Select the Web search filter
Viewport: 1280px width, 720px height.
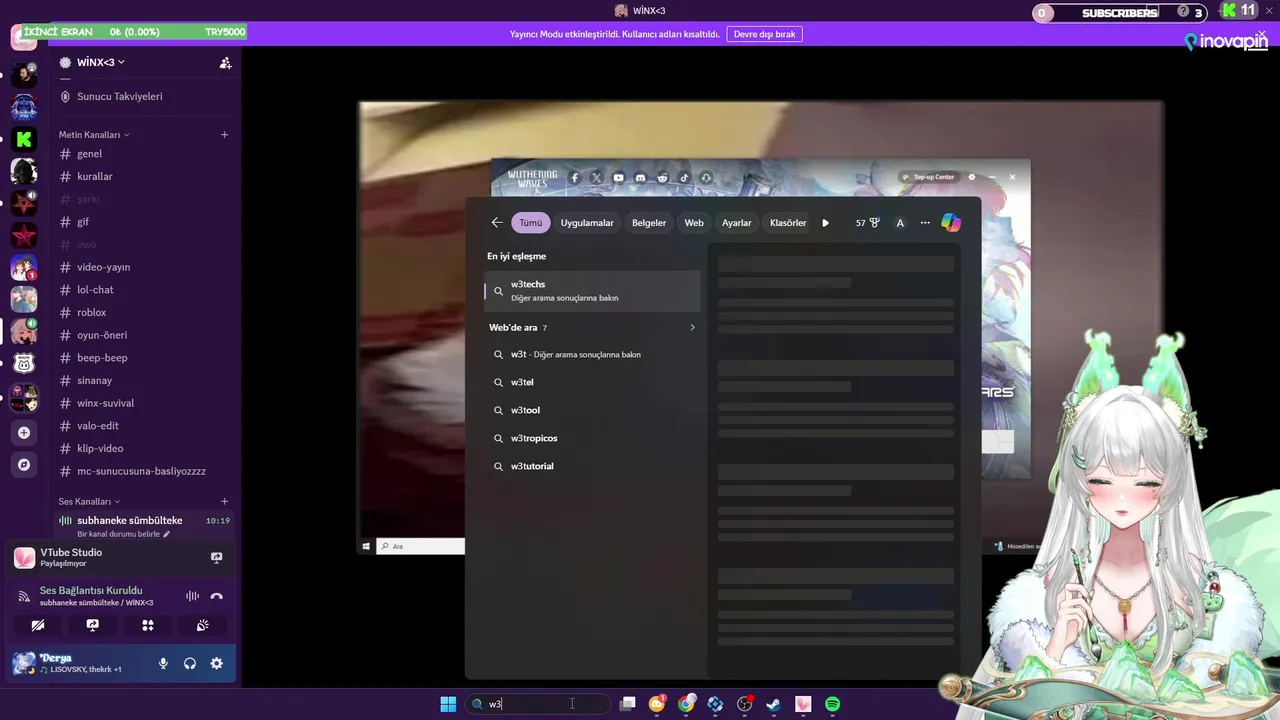tap(694, 223)
